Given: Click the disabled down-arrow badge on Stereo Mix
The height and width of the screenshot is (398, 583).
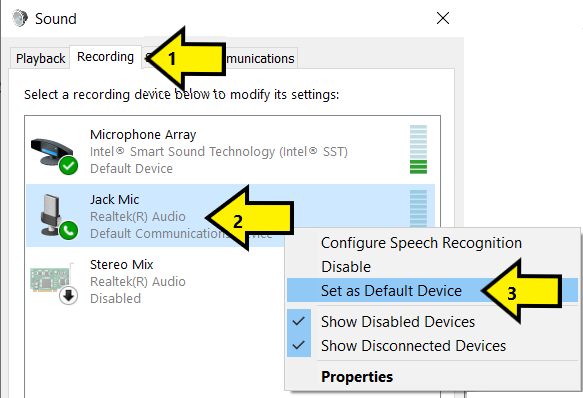Looking at the screenshot, I should tap(69, 296).
